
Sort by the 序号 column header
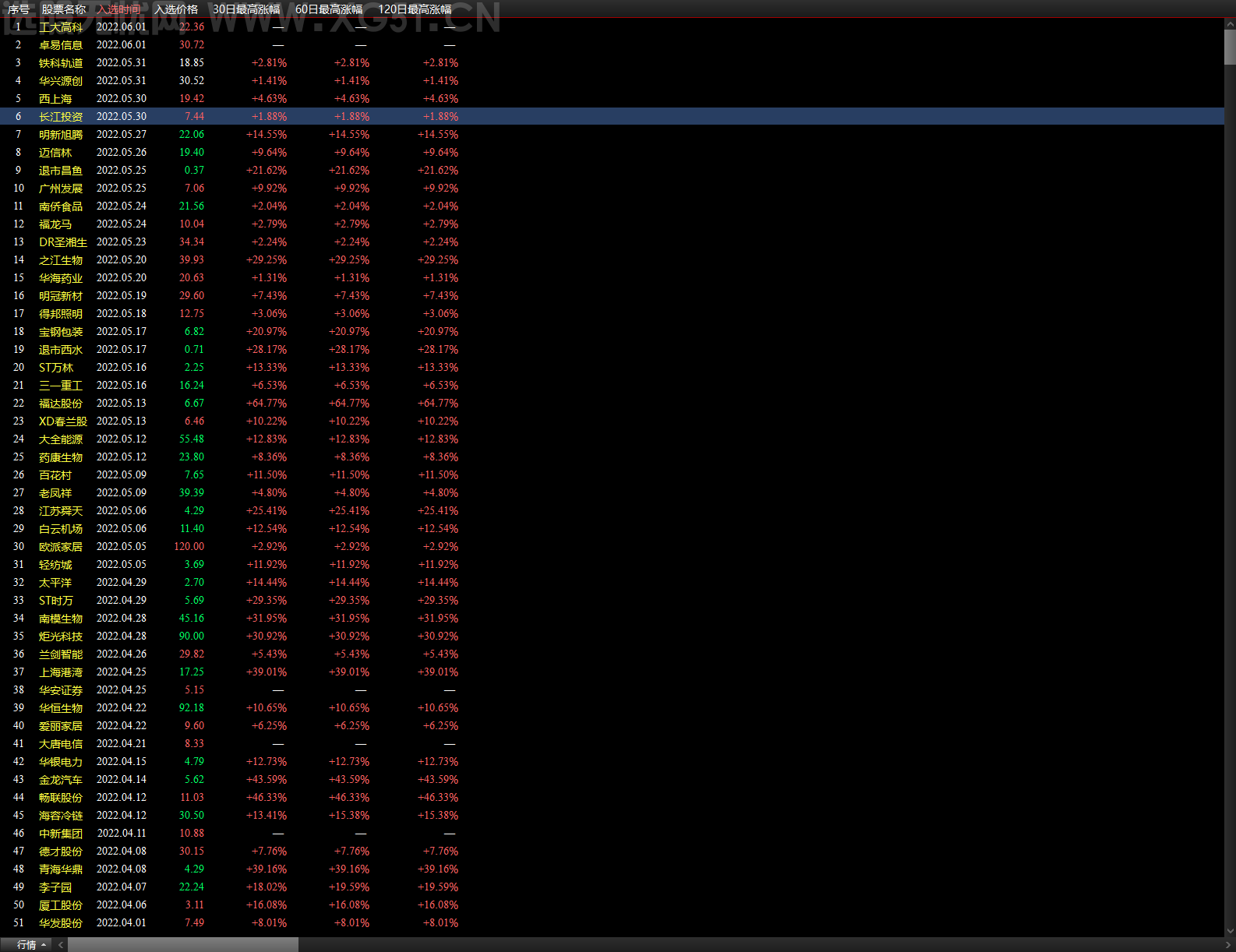tap(19, 9)
